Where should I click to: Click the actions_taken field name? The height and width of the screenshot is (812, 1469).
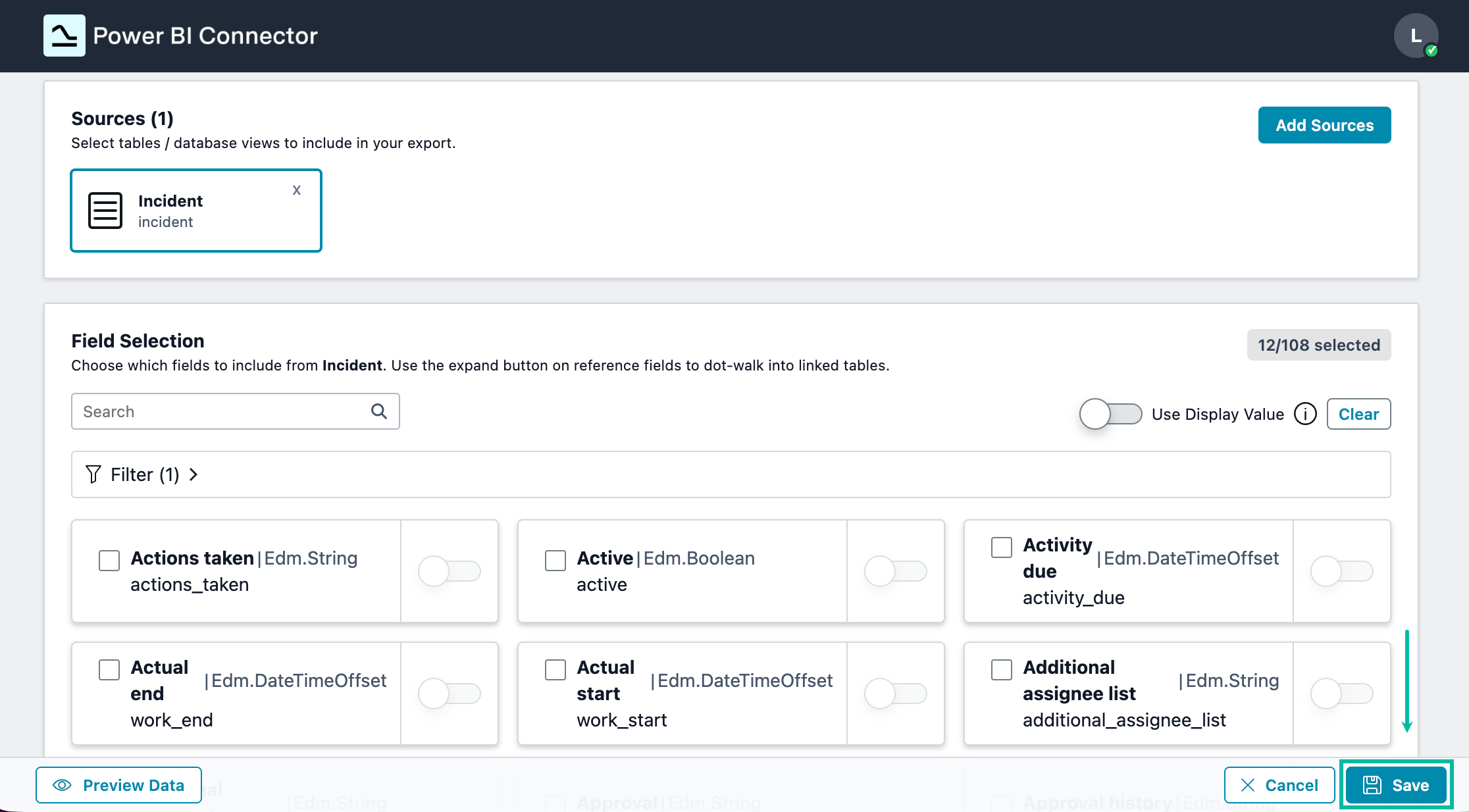[190, 584]
